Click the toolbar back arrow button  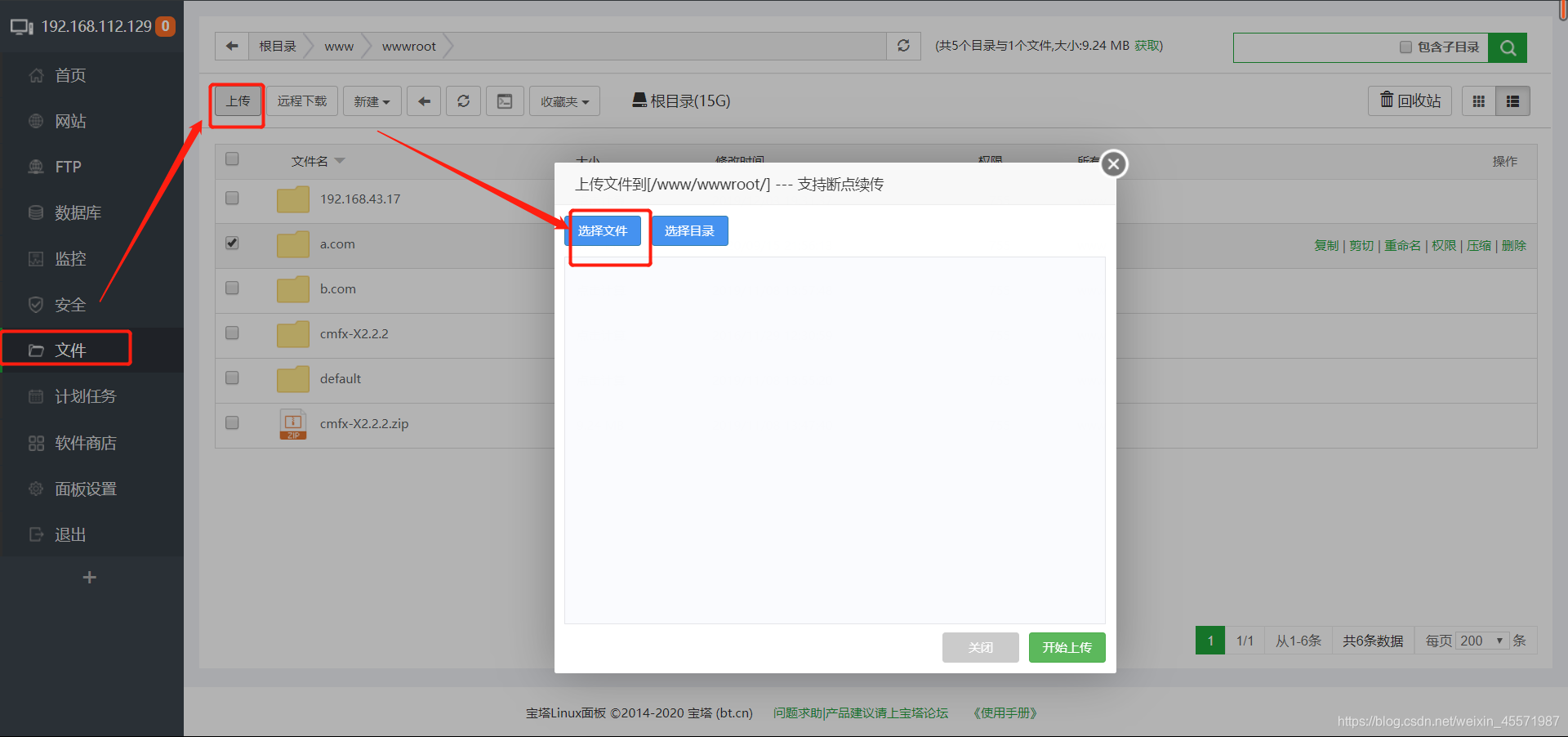(424, 101)
